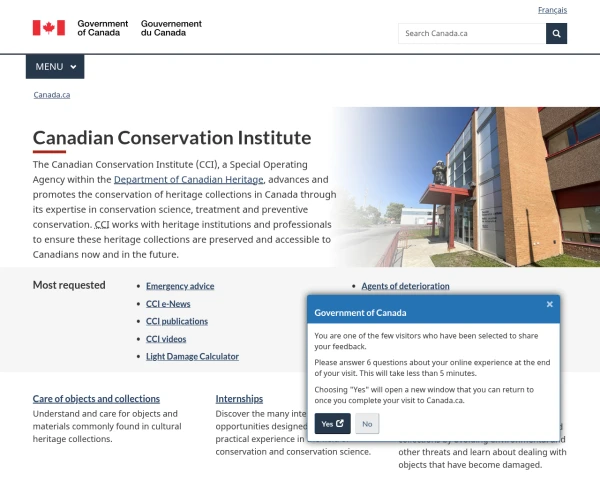Expand the MENU dropdown

(55, 67)
